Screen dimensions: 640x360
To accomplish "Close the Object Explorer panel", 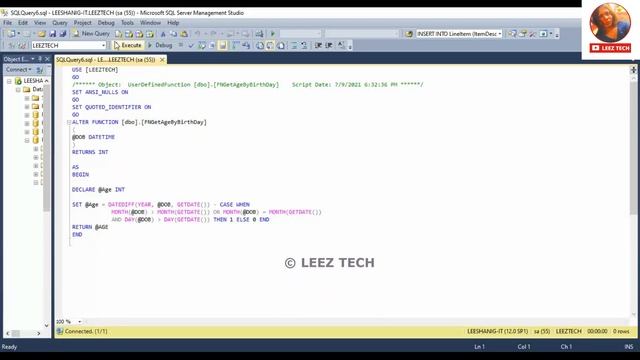I will [47, 59].
